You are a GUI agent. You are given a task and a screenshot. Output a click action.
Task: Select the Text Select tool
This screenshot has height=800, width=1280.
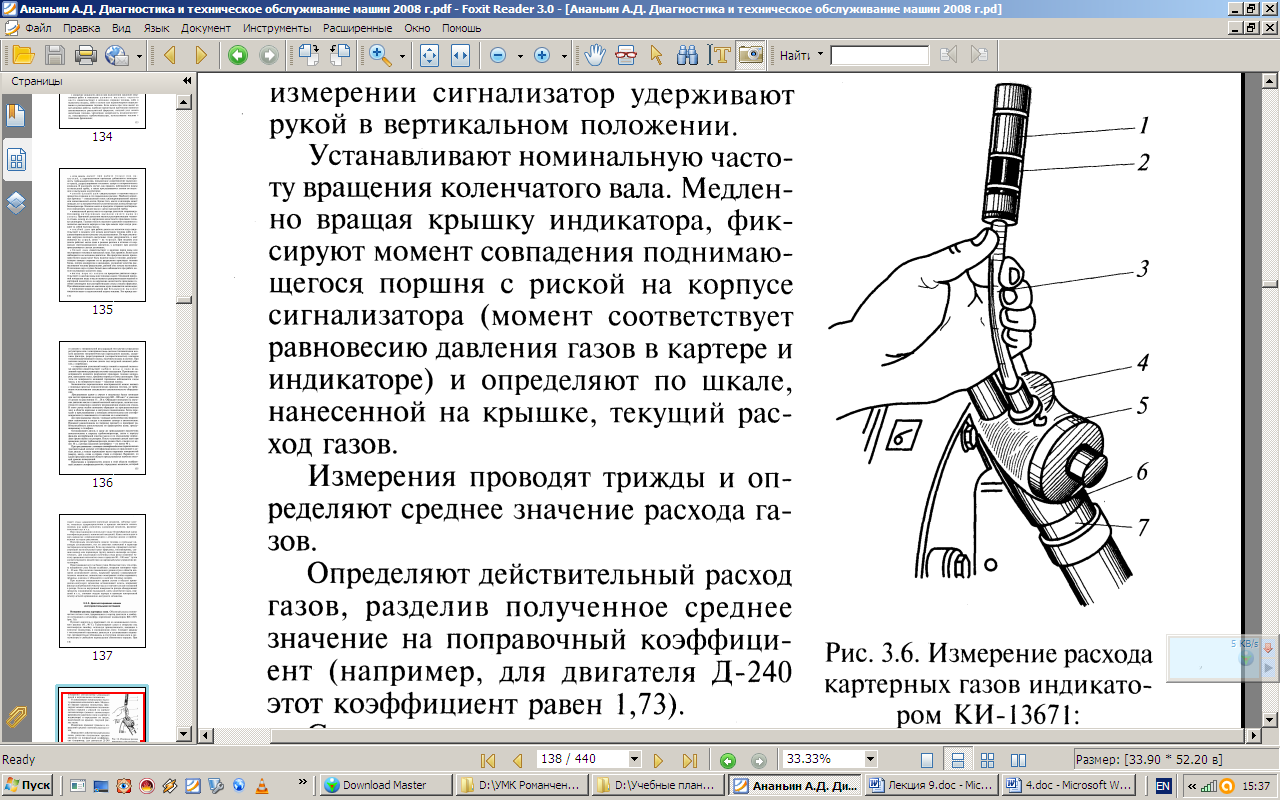pyautogui.click(x=719, y=55)
